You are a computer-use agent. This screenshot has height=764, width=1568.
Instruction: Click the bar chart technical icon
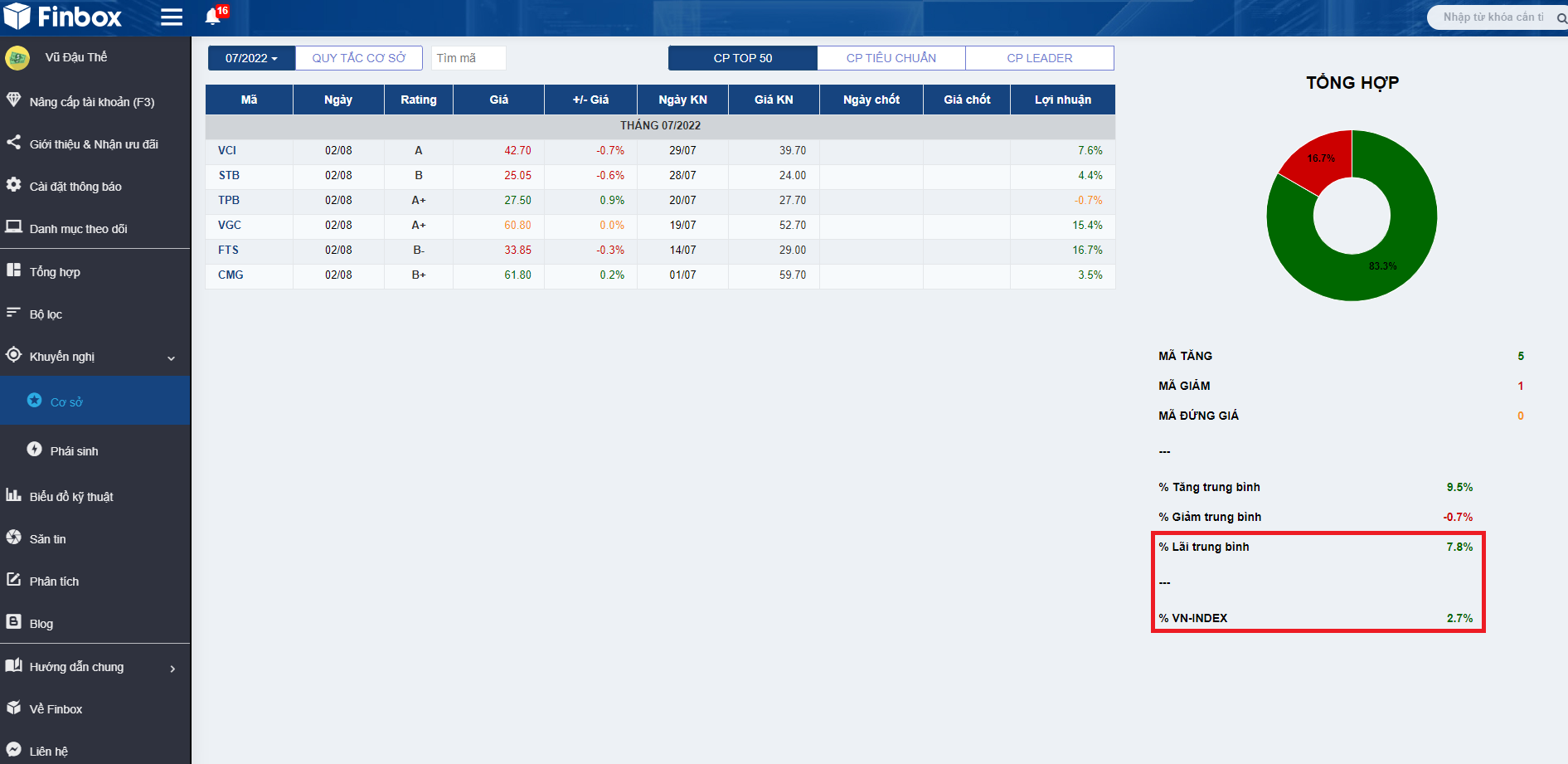point(13,494)
